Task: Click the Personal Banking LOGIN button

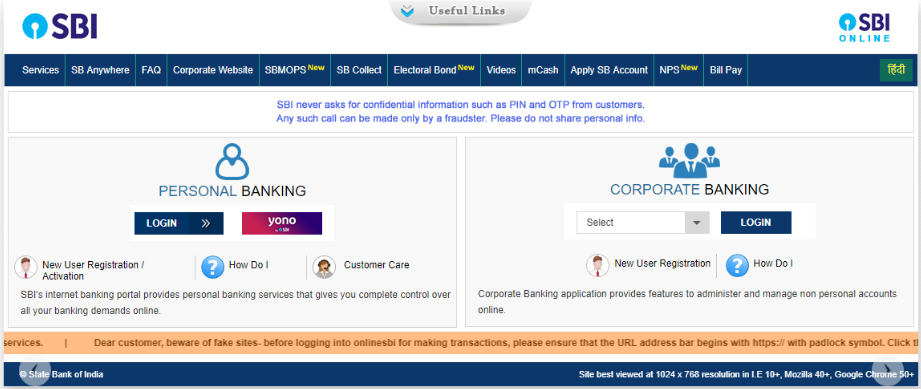Action: pyautogui.click(x=179, y=223)
